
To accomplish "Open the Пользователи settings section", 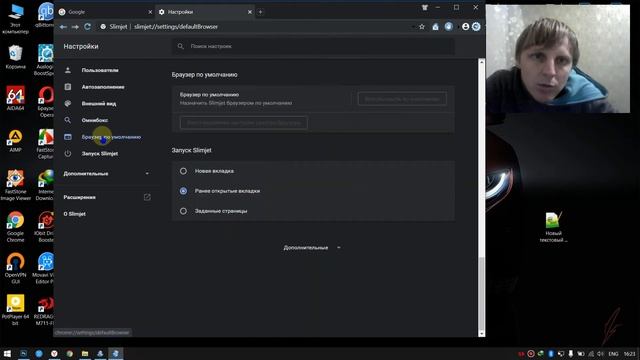I will (100, 70).
